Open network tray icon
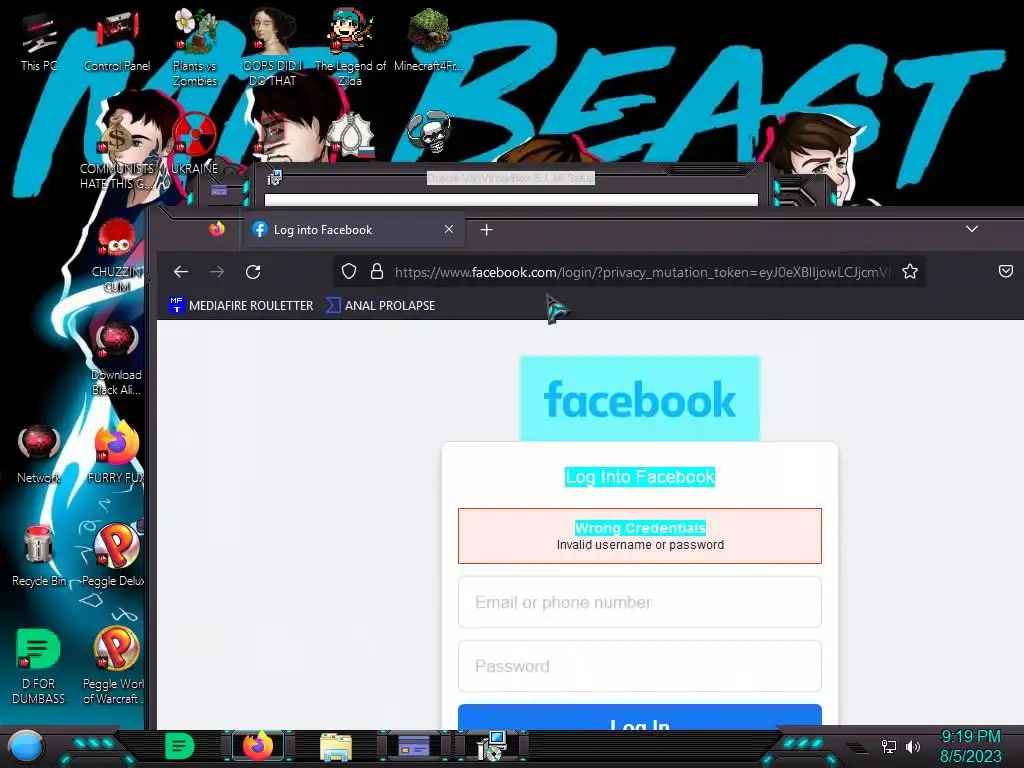This screenshot has width=1024, height=768. [x=889, y=746]
